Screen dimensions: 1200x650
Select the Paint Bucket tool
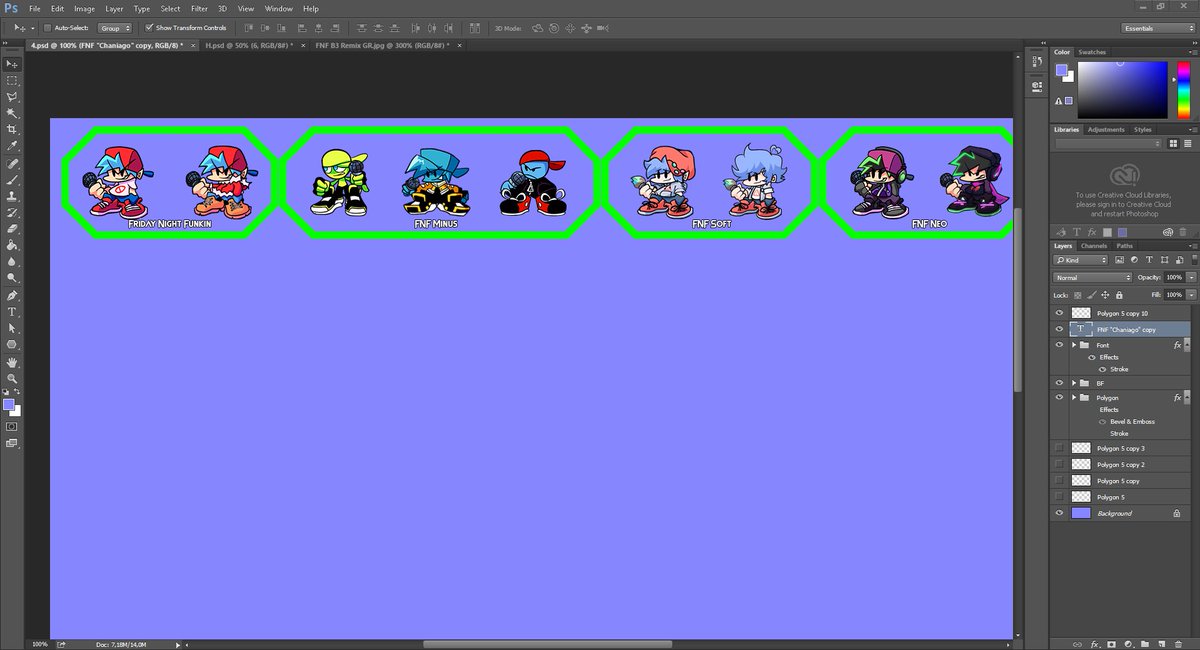[x=12, y=244]
